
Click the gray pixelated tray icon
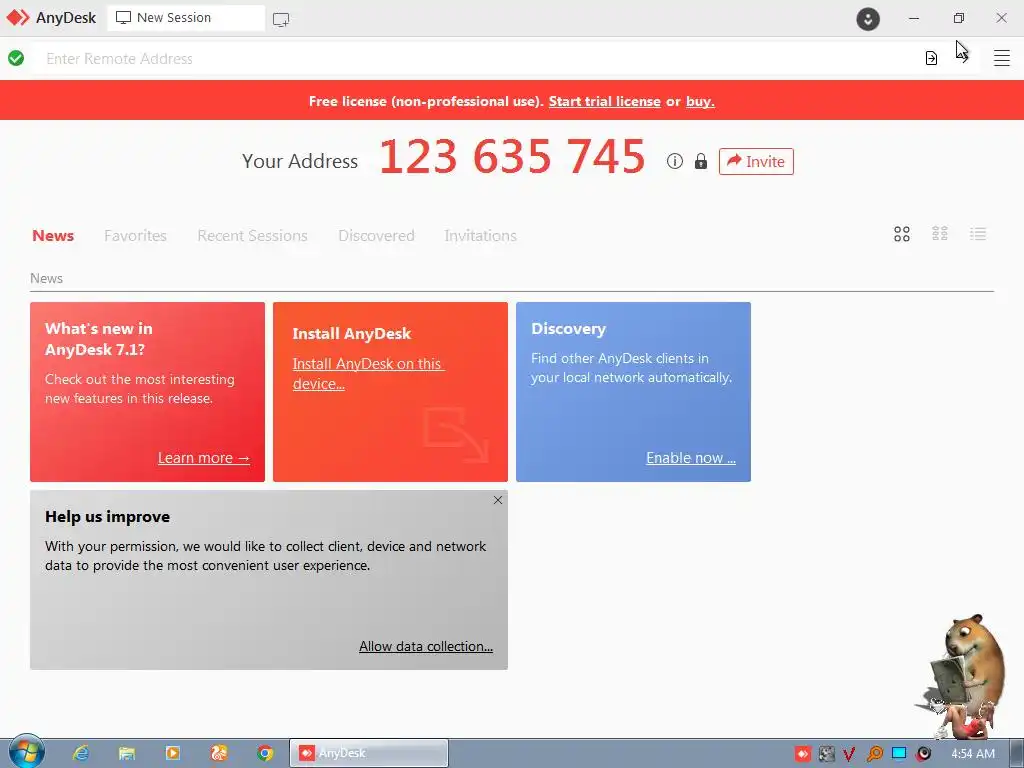click(x=826, y=754)
